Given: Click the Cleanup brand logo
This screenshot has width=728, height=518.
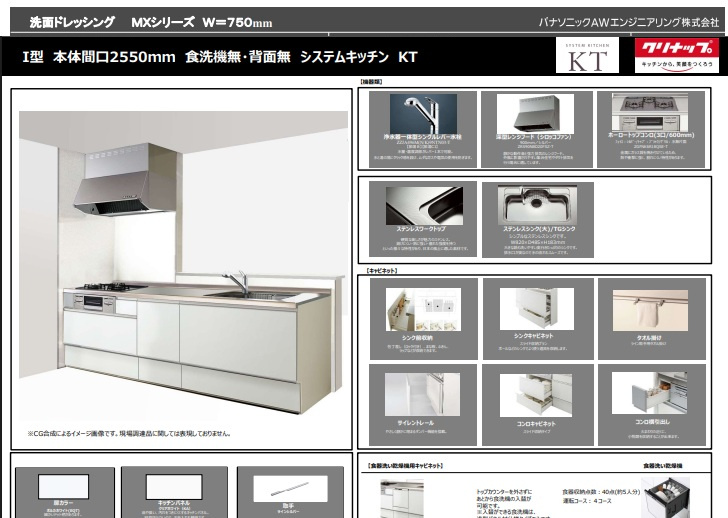Looking at the screenshot, I should point(675,55).
